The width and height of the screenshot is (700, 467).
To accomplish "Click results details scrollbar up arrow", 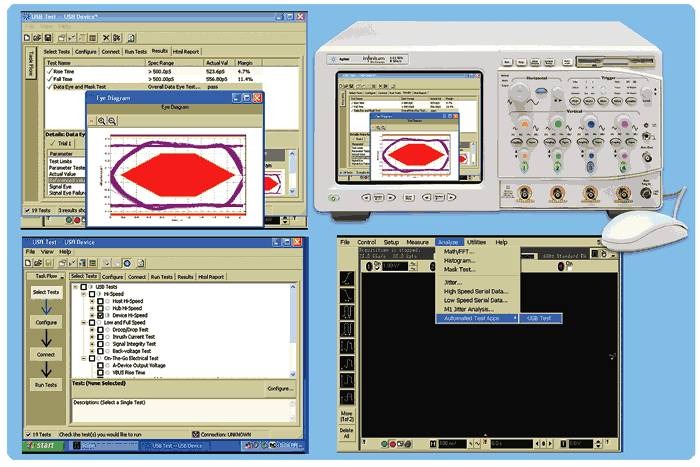I will coord(292,154).
